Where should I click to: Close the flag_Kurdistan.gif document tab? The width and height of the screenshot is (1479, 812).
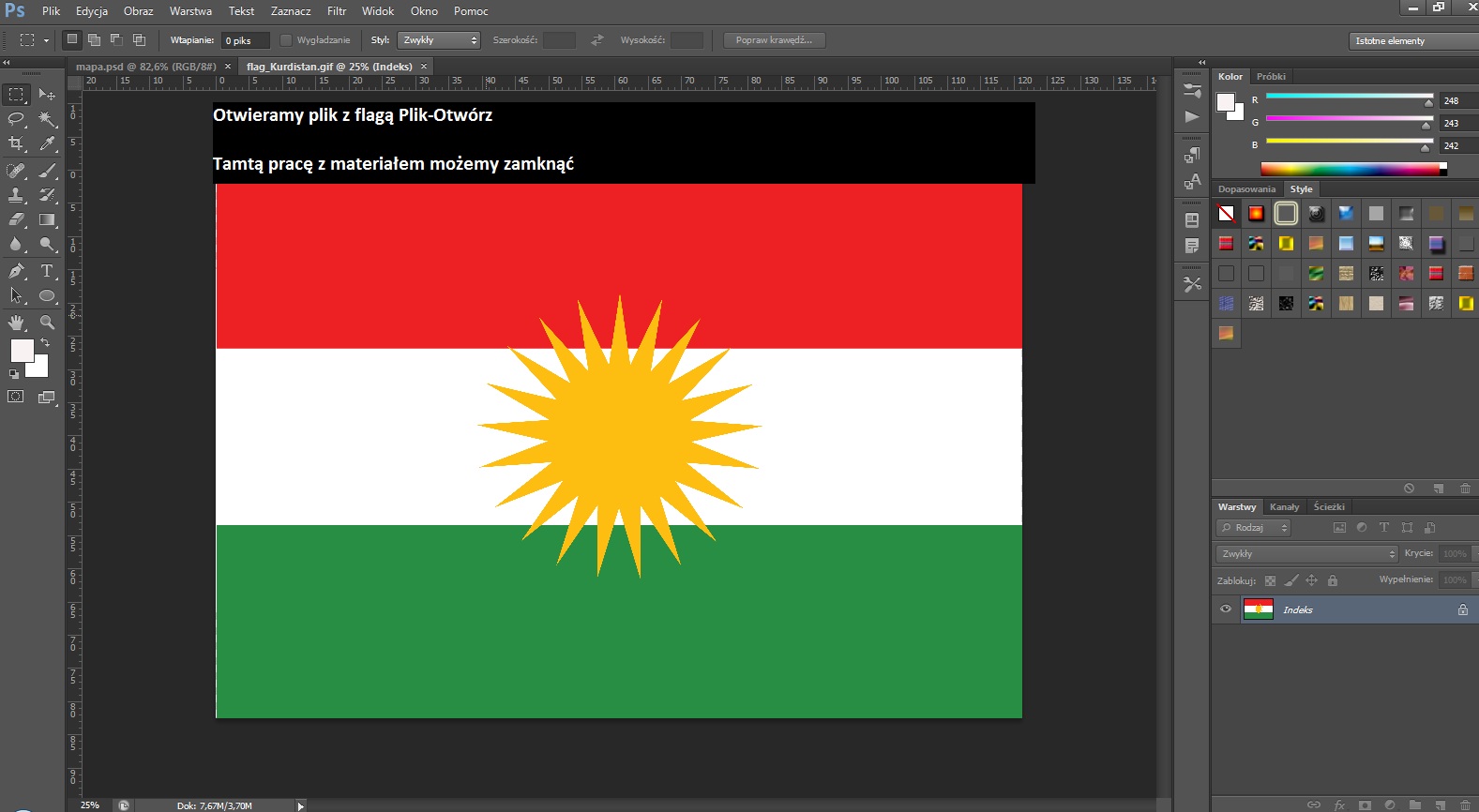click(x=424, y=67)
